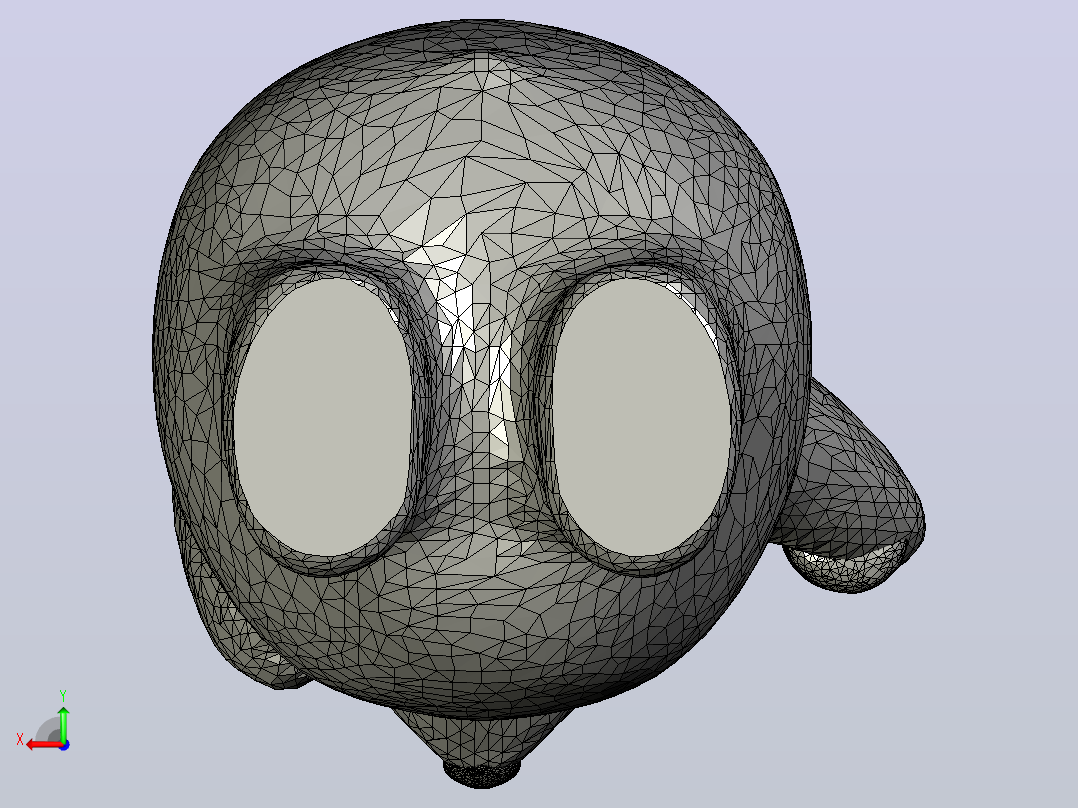Image resolution: width=1078 pixels, height=808 pixels.
Task: Select the flat face inside the right eye opening
Action: pos(641,417)
